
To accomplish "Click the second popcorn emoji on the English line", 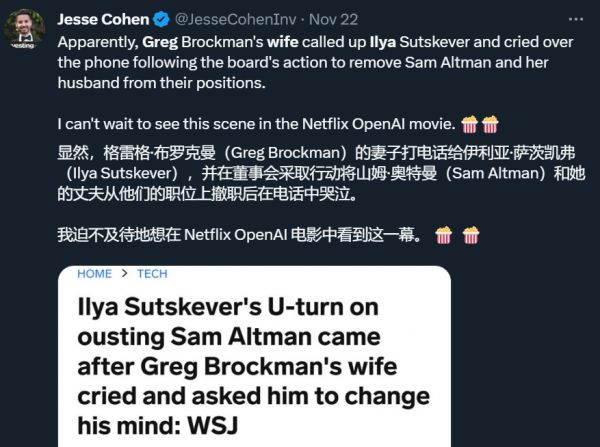I will pos(490,124).
